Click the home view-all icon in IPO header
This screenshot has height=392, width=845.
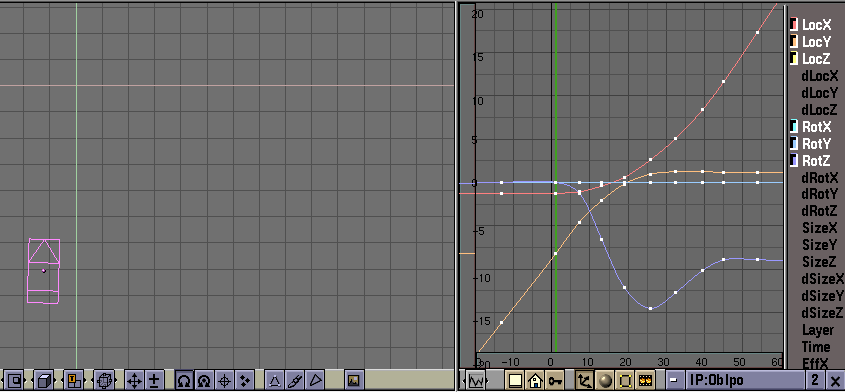point(535,381)
